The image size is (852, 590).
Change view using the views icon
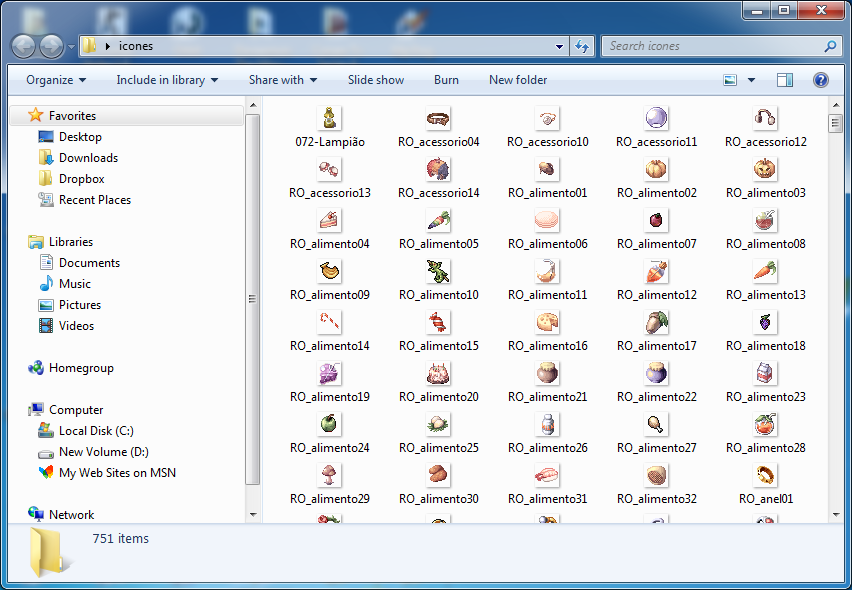730,80
